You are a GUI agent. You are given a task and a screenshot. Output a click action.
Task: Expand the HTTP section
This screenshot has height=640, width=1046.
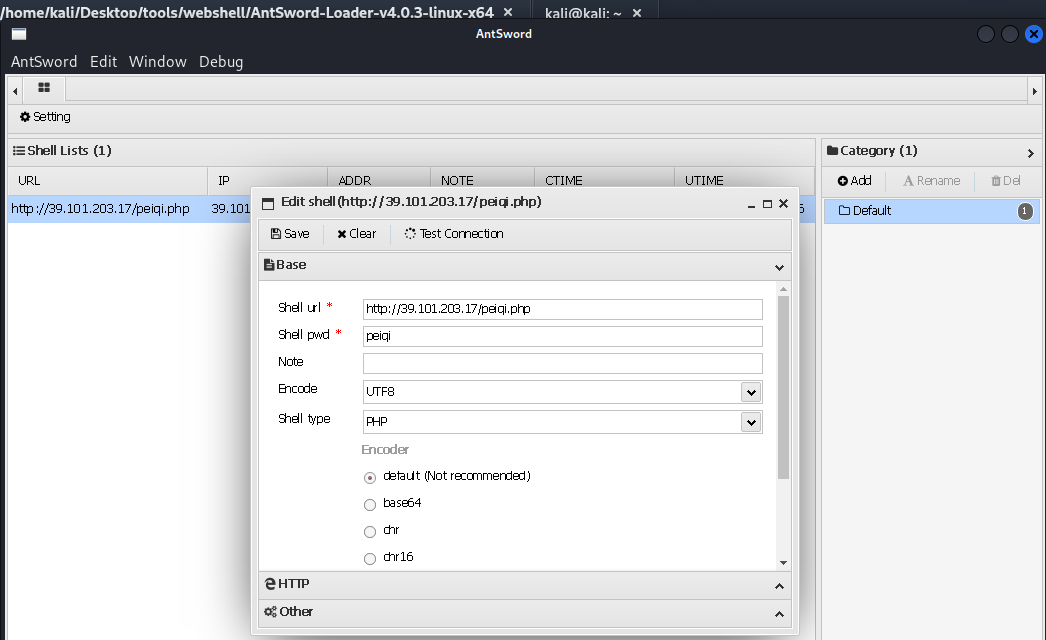tap(779, 586)
